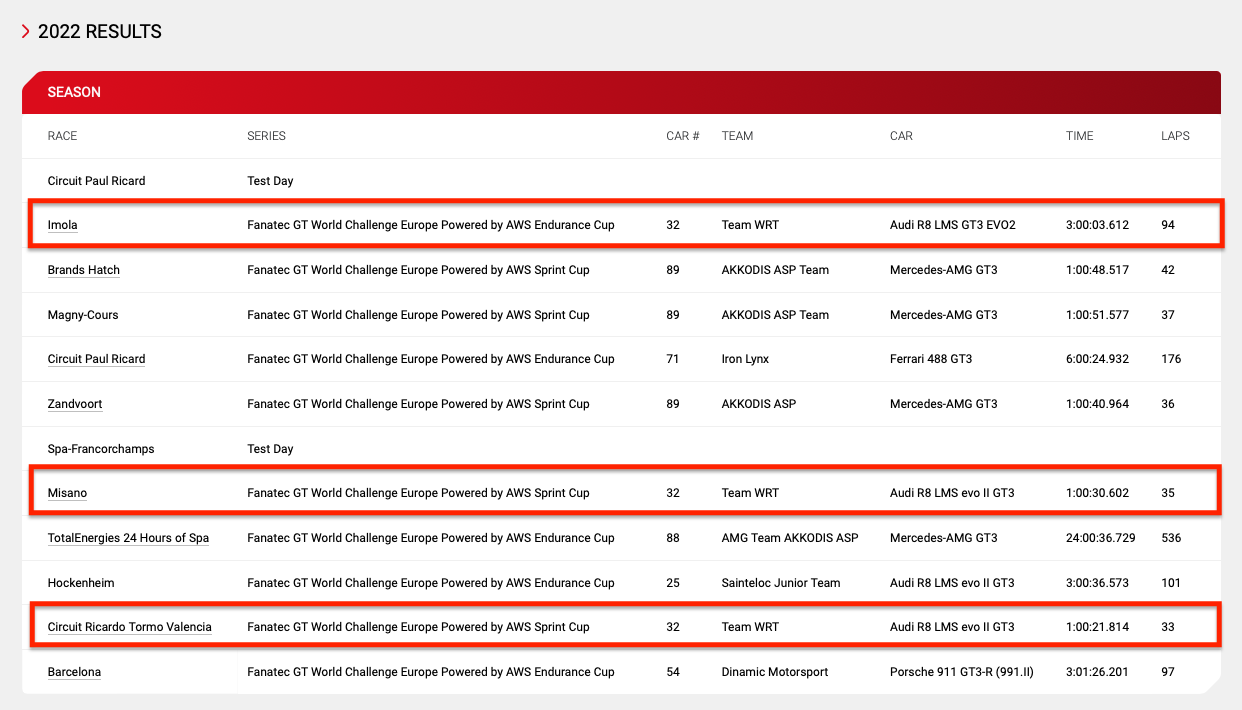Click the 176 laps value
1242x710 pixels.
pyautogui.click(x=1171, y=359)
